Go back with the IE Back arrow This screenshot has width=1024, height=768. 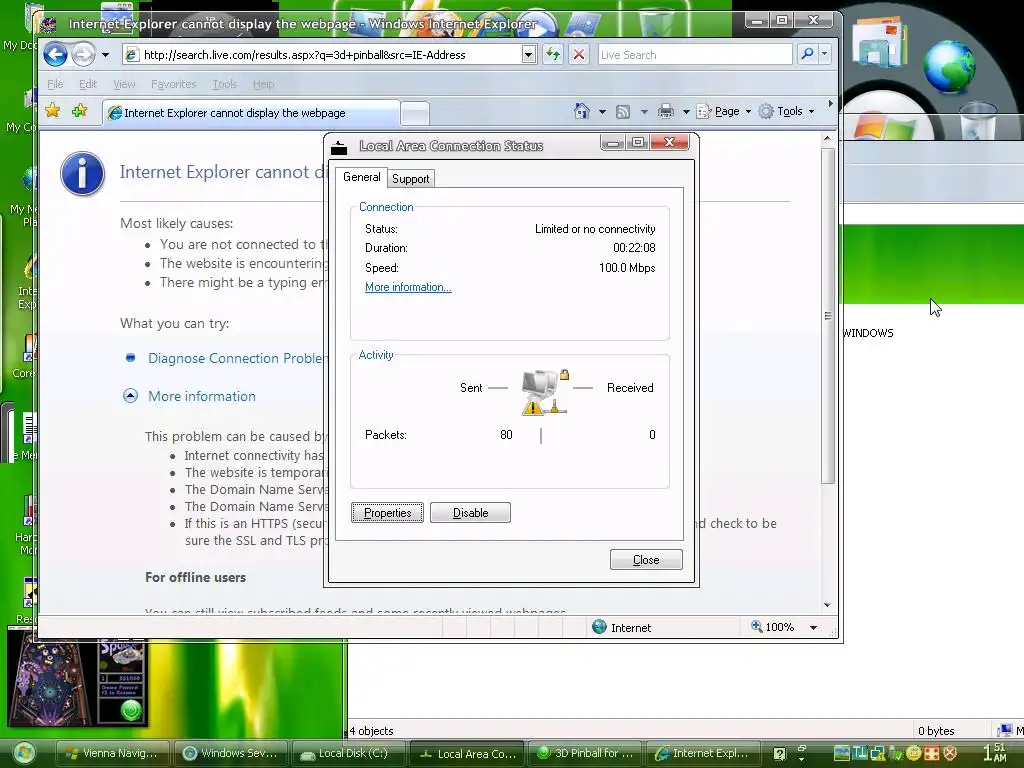(56, 54)
